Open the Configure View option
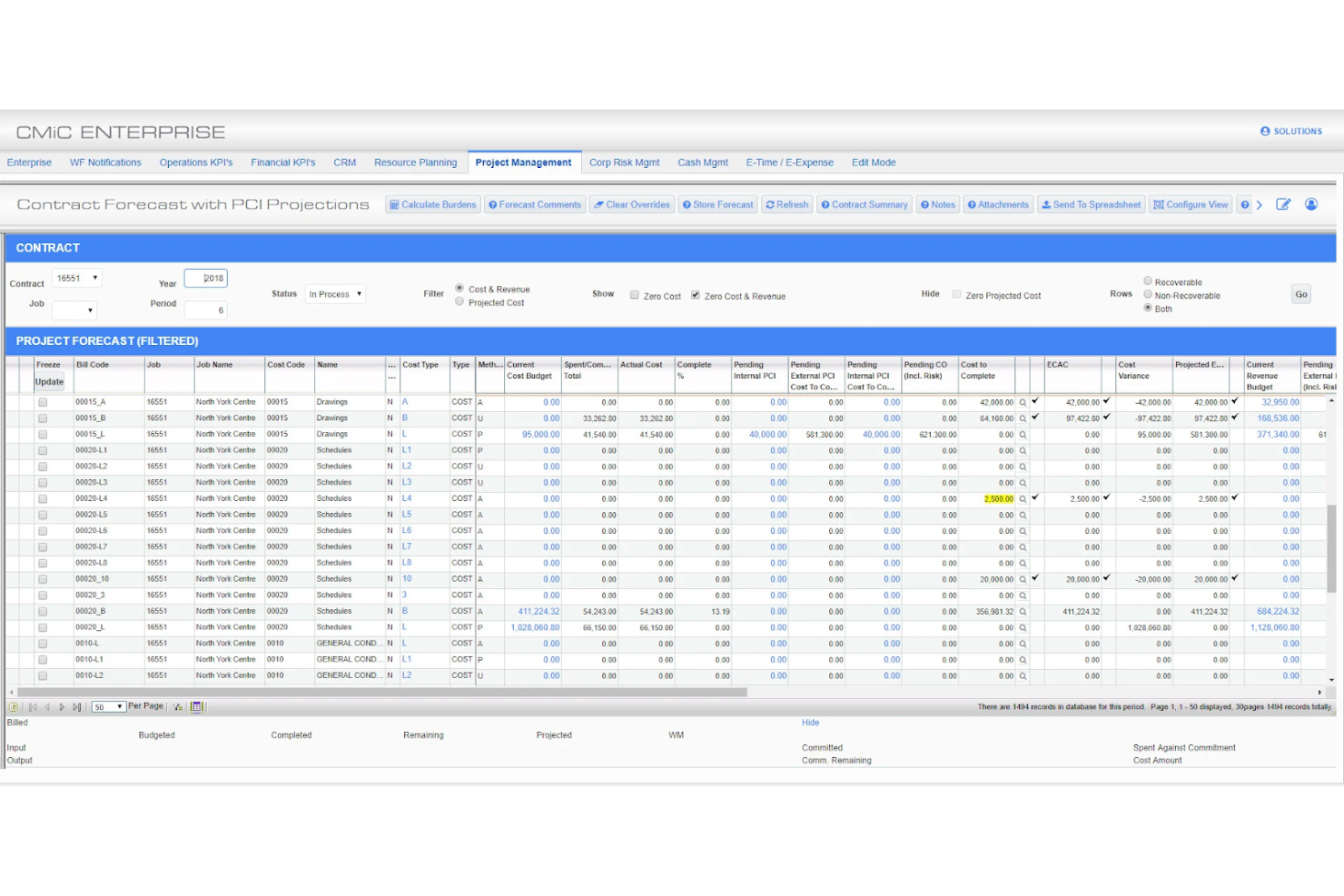Viewport: 1344px width, 896px height. [x=1191, y=205]
